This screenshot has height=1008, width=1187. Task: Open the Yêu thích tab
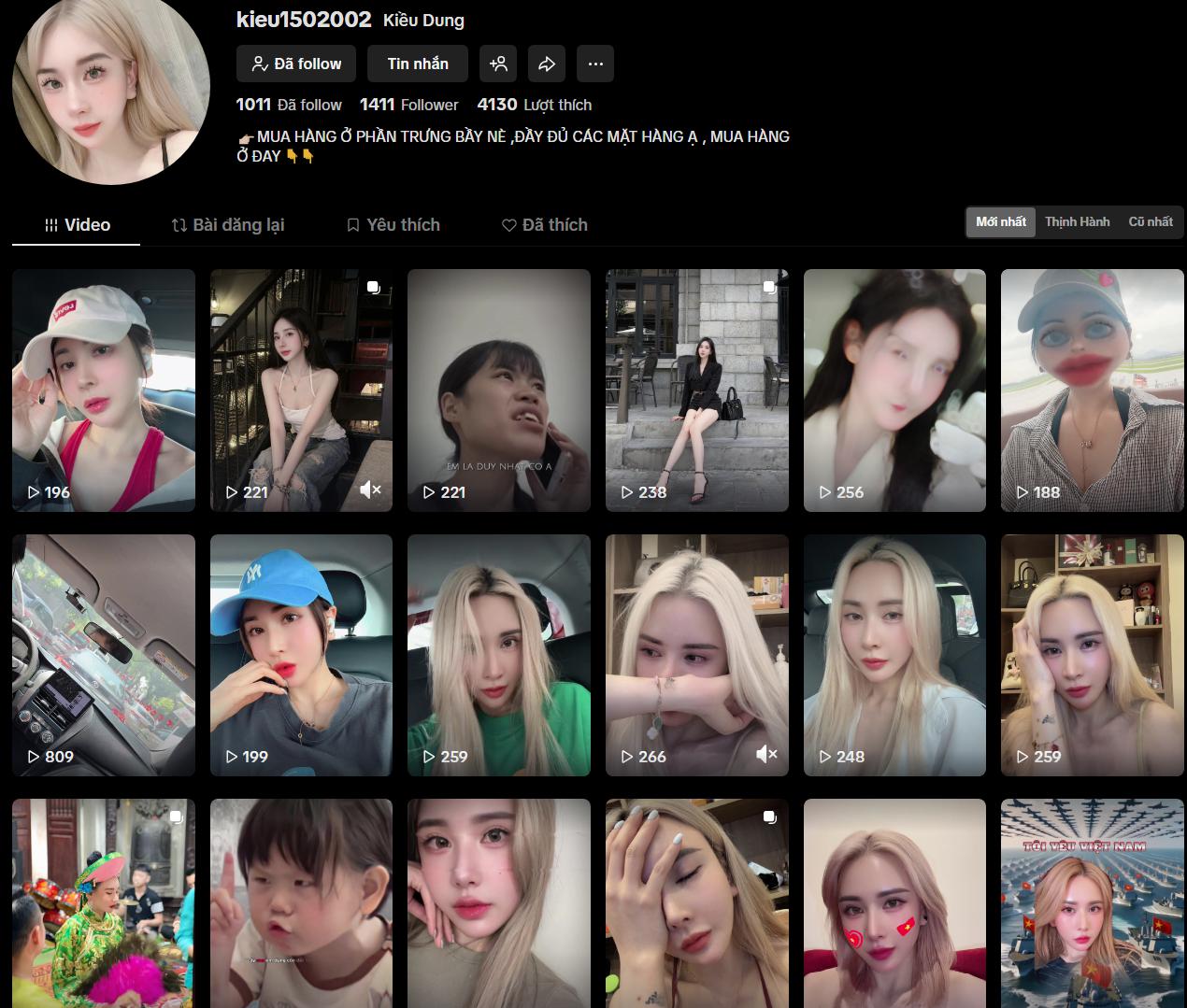[x=393, y=225]
